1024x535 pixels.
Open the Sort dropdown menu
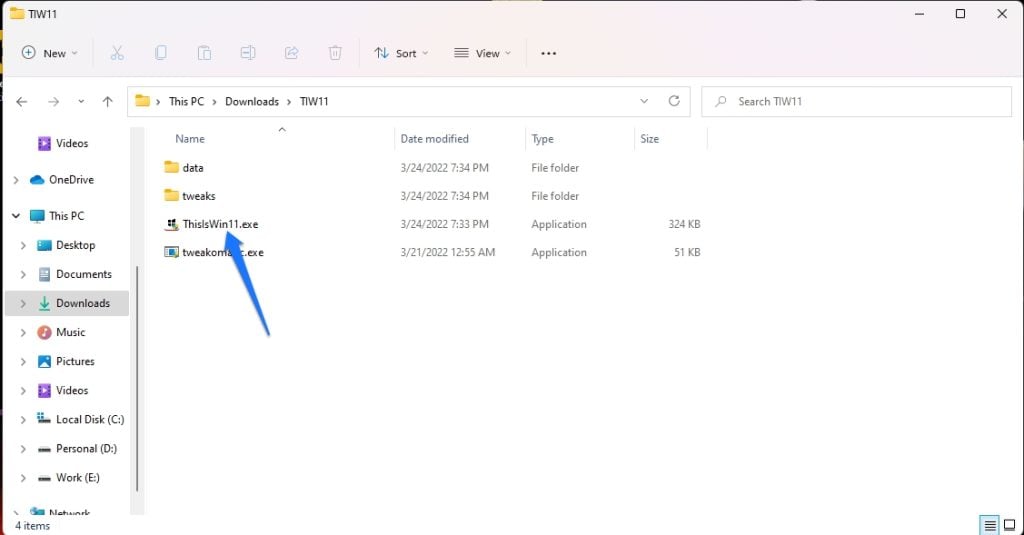pos(401,53)
